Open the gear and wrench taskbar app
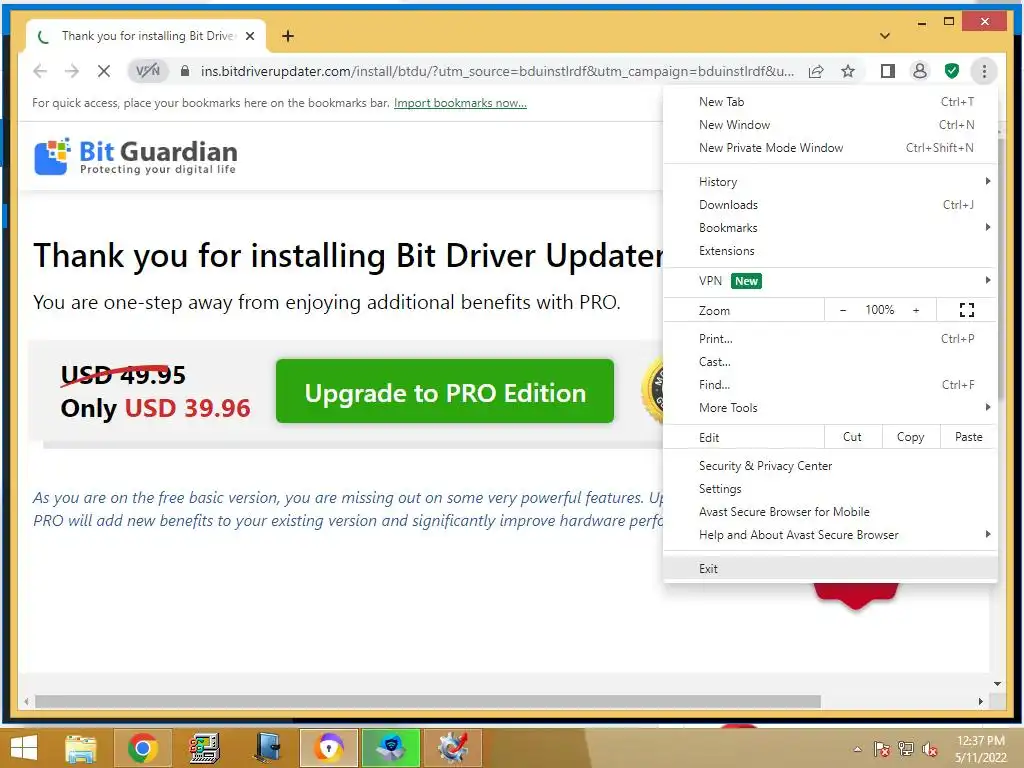Viewport: 1024px width, 768px height. coord(453,748)
